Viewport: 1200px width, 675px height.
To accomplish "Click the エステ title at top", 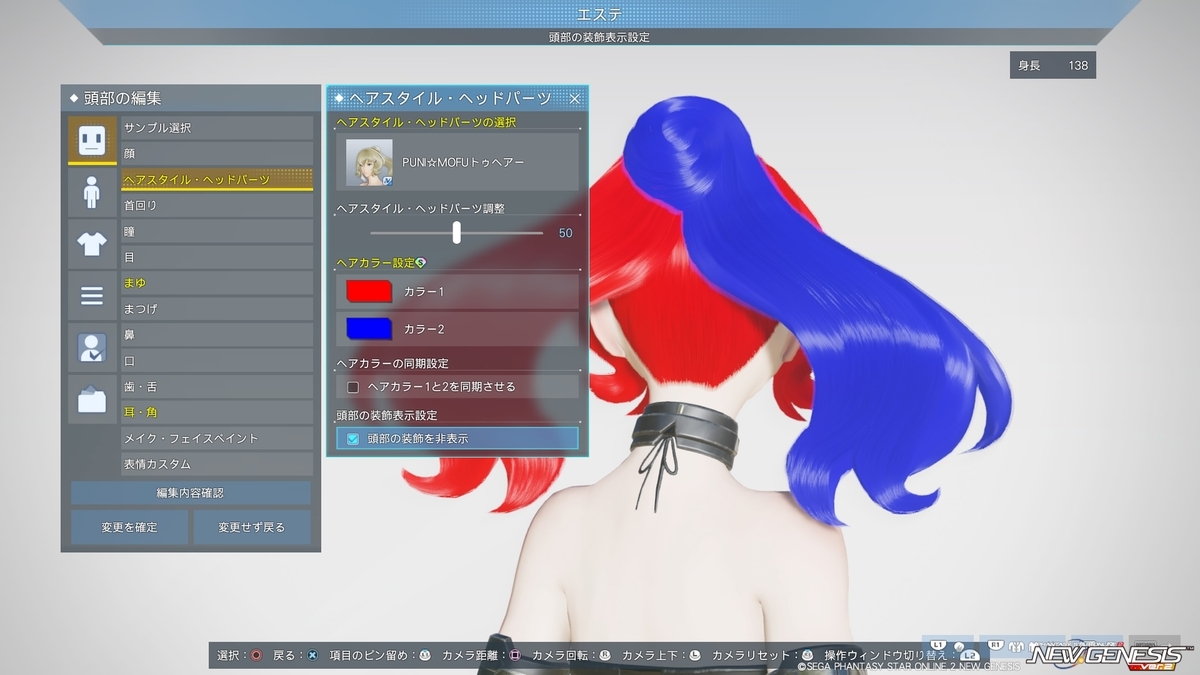I will click(600, 14).
